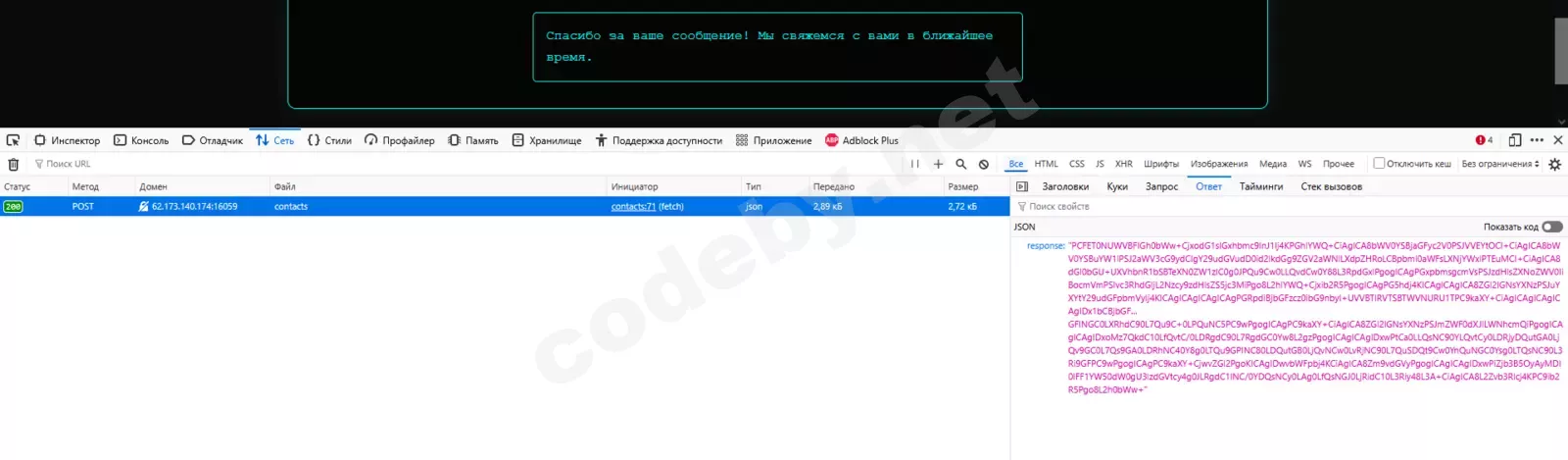
Task: Focus the Поиск свойств filter field
Action: click(x=1290, y=207)
